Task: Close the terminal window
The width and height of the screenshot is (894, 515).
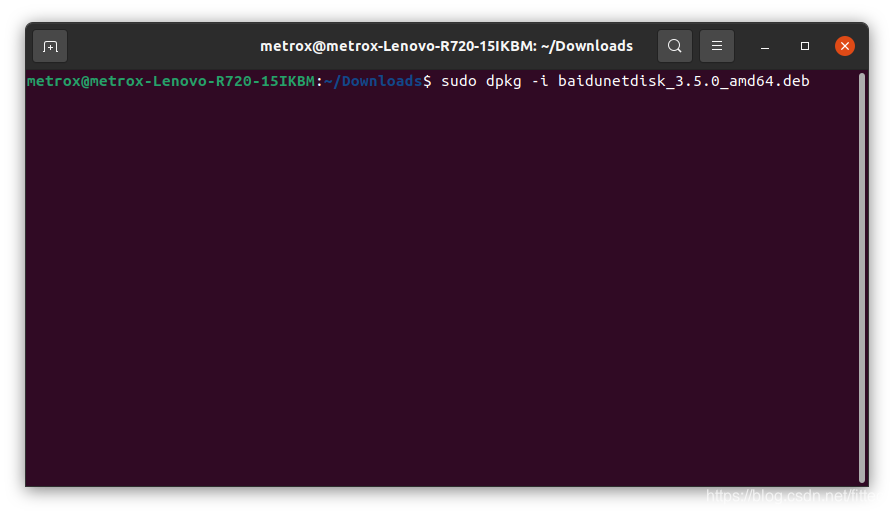Action: pos(844,46)
